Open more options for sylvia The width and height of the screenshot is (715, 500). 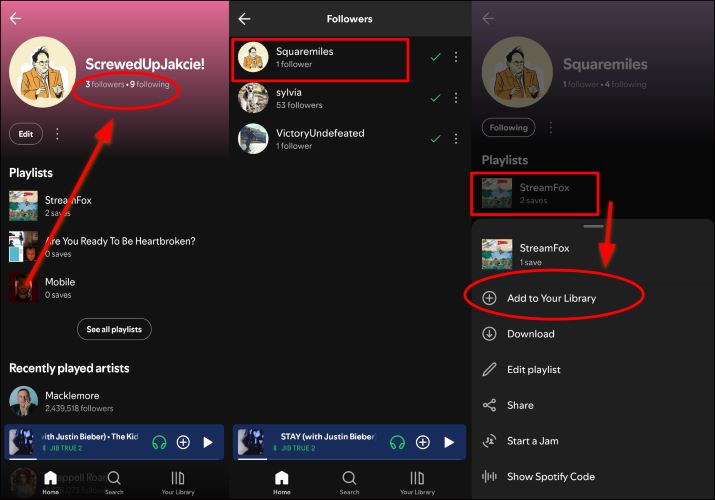pyautogui.click(x=456, y=98)
